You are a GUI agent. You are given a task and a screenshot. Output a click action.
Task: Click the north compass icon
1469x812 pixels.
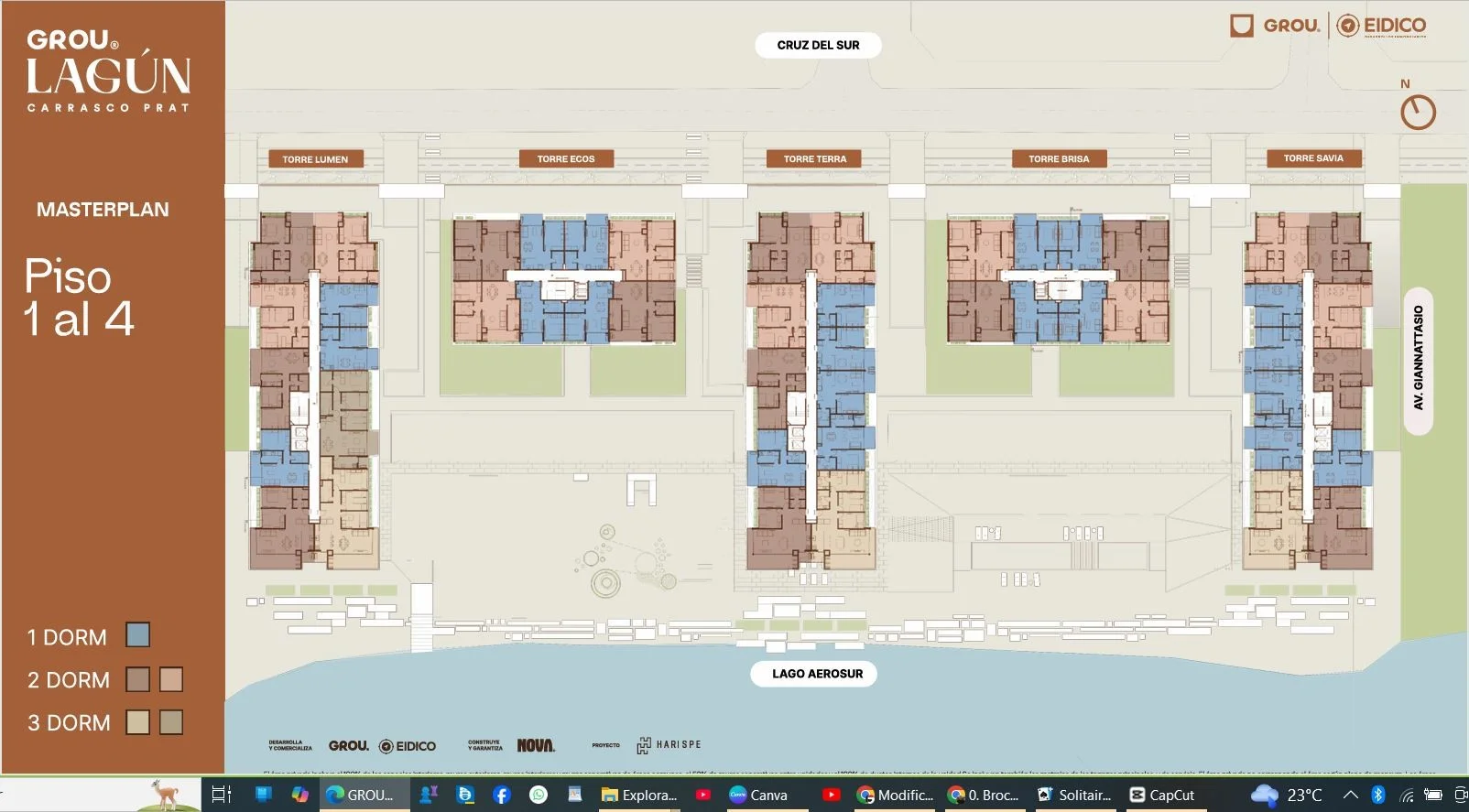click(x=1417, y=112)
